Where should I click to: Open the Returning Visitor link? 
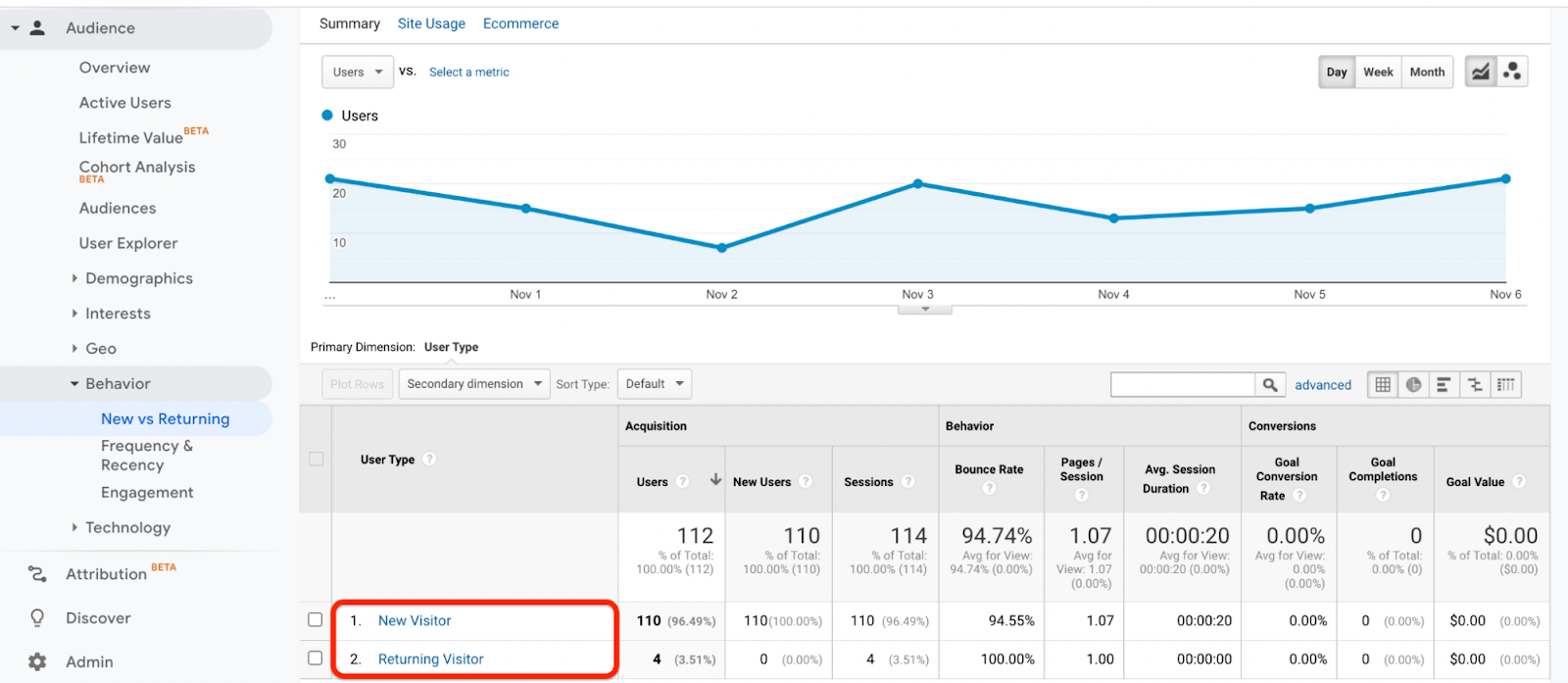point(431,659)
